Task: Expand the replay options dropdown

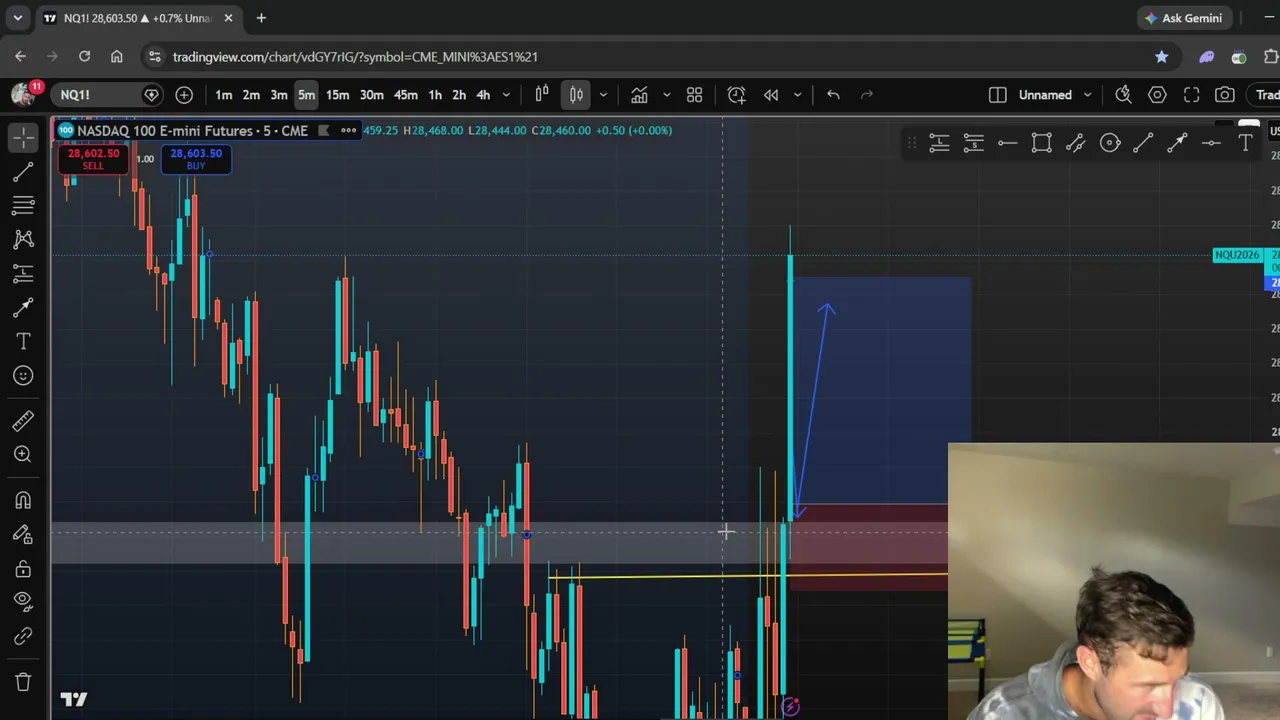Action: tap(797, 95)
